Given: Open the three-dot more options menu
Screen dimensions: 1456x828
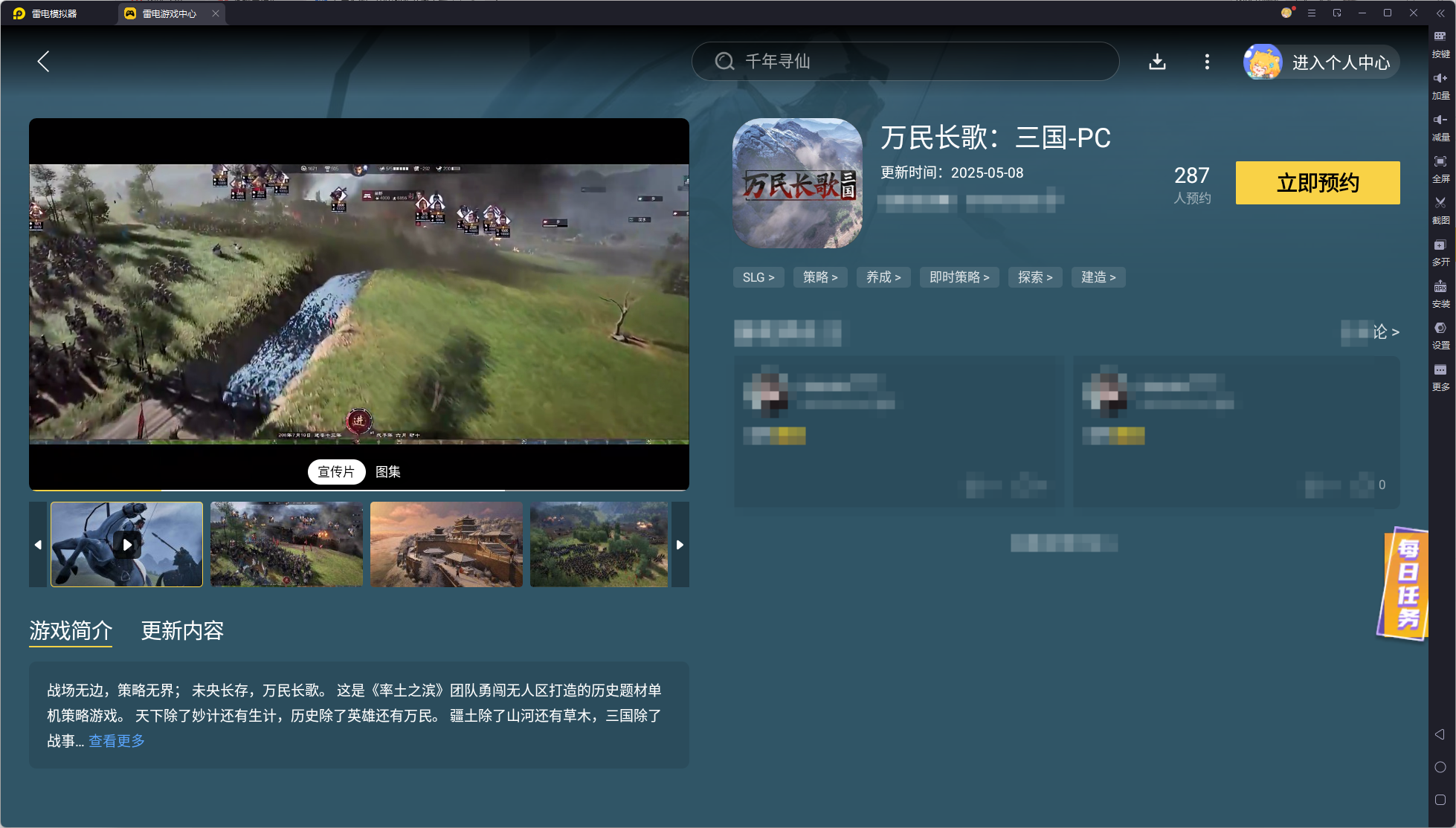Looking at the screenshot, I should pyautogui.click(x=1207, y=62).
